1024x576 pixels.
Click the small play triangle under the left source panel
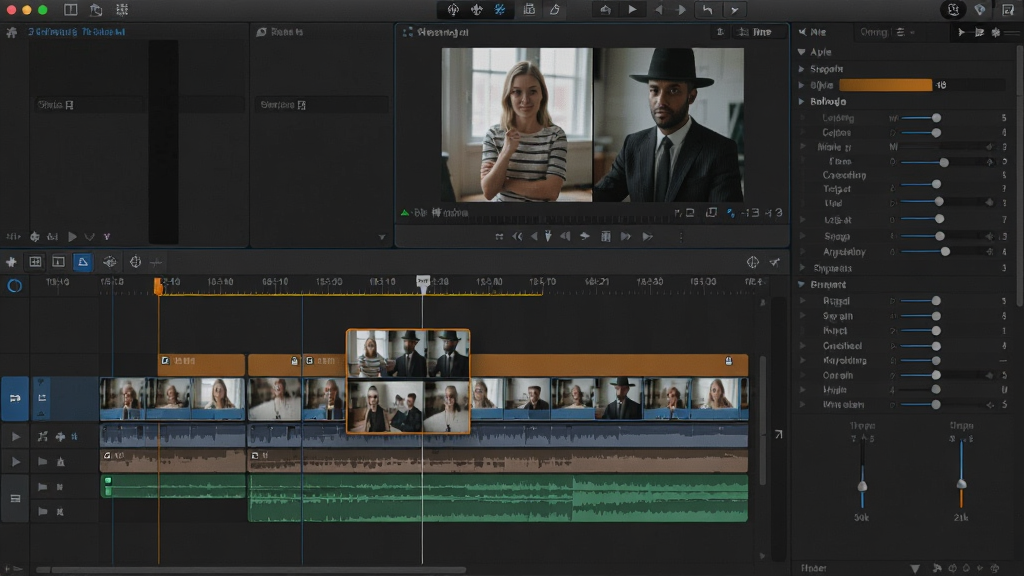72,236
